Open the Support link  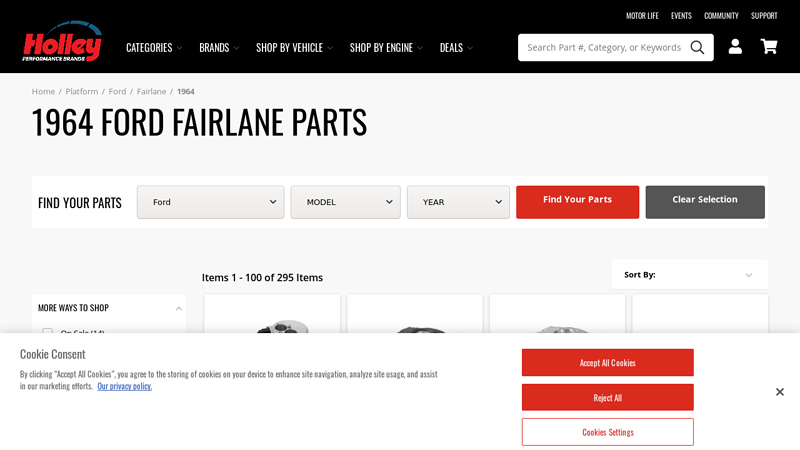[x=764, y=16]
